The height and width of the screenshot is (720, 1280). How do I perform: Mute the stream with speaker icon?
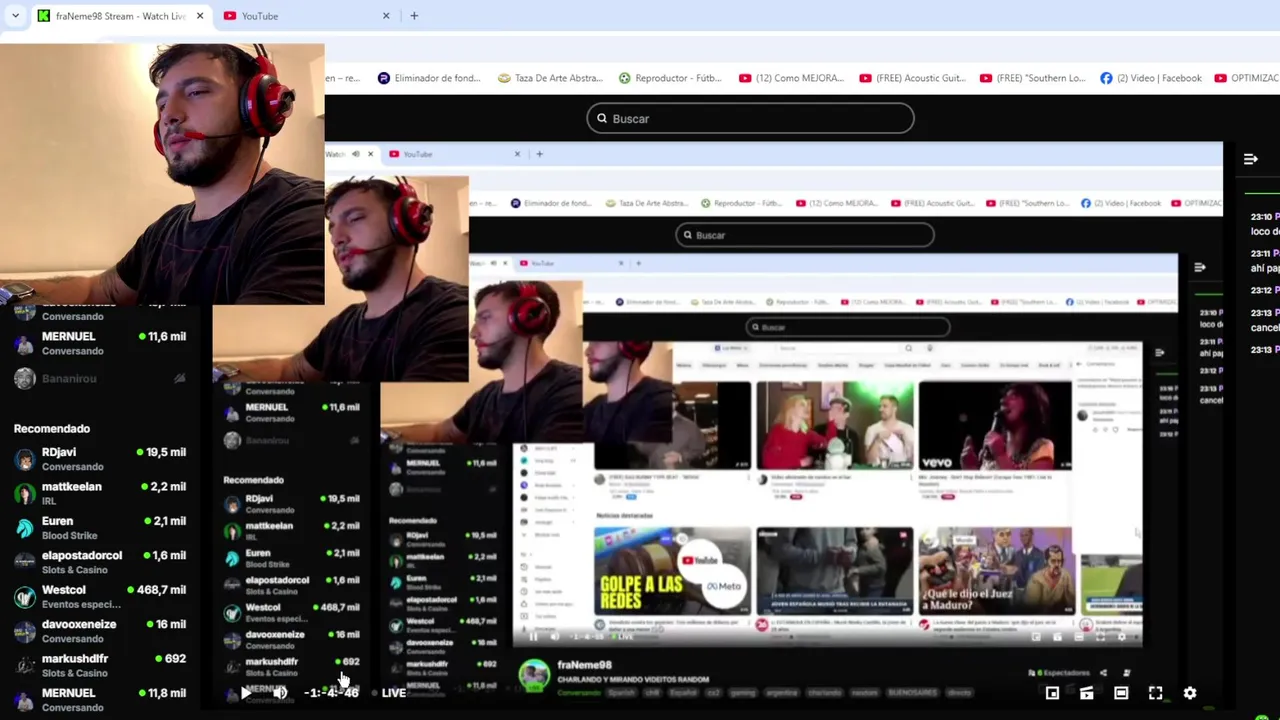281,692
